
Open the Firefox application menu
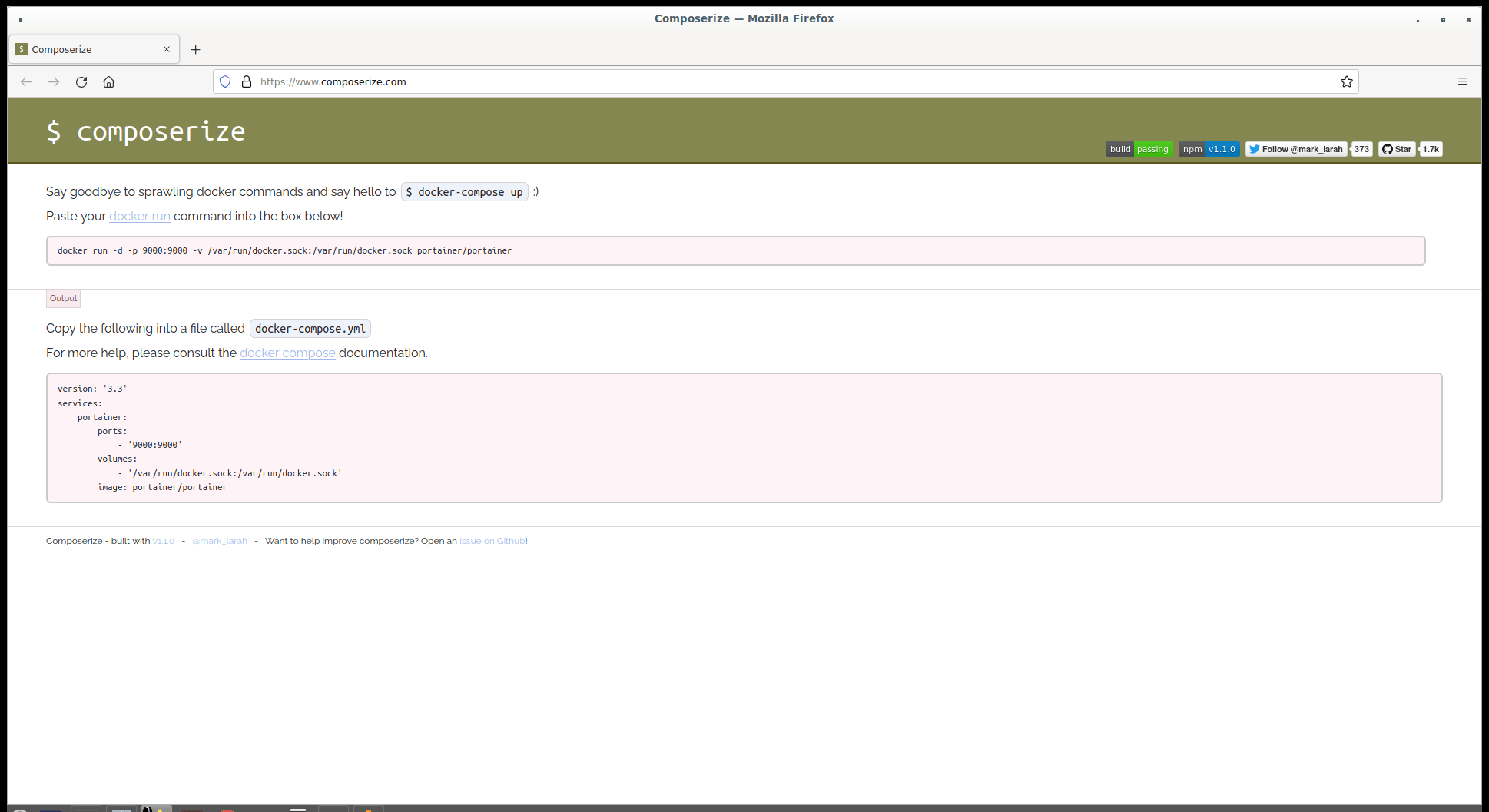click(x=1462, y=81)
